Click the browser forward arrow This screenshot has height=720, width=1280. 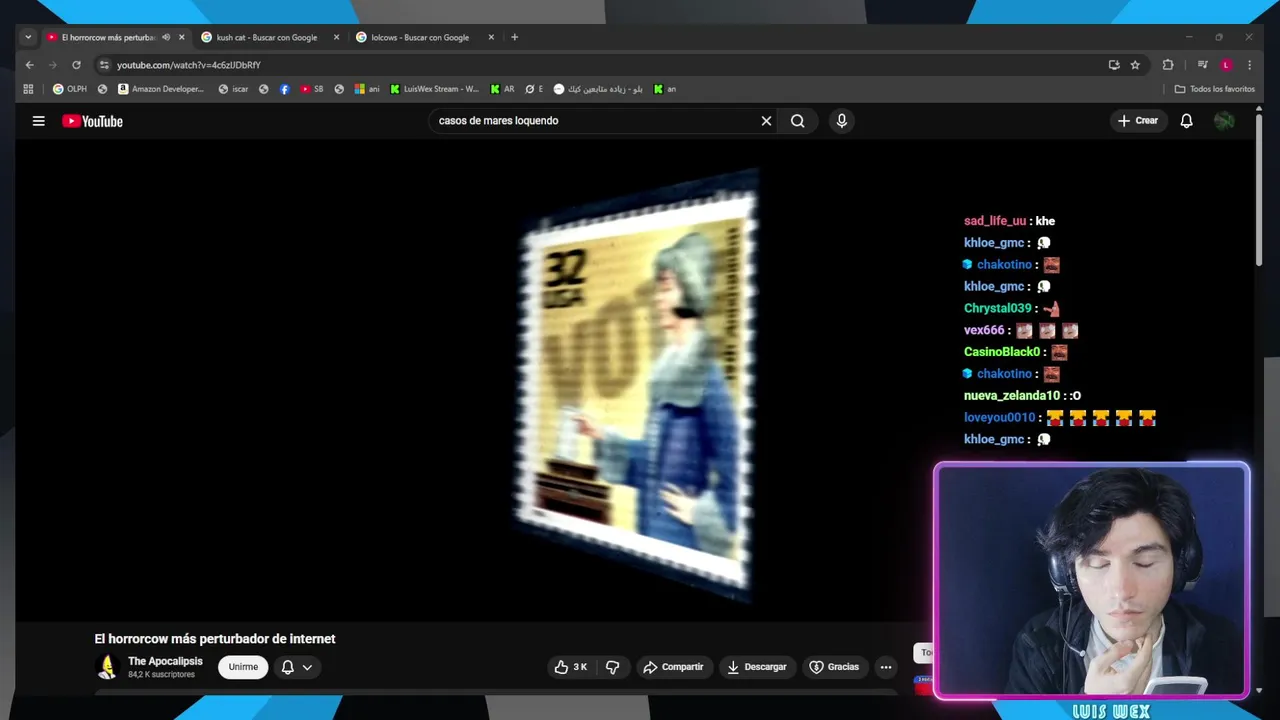click(x=52, y=65)
